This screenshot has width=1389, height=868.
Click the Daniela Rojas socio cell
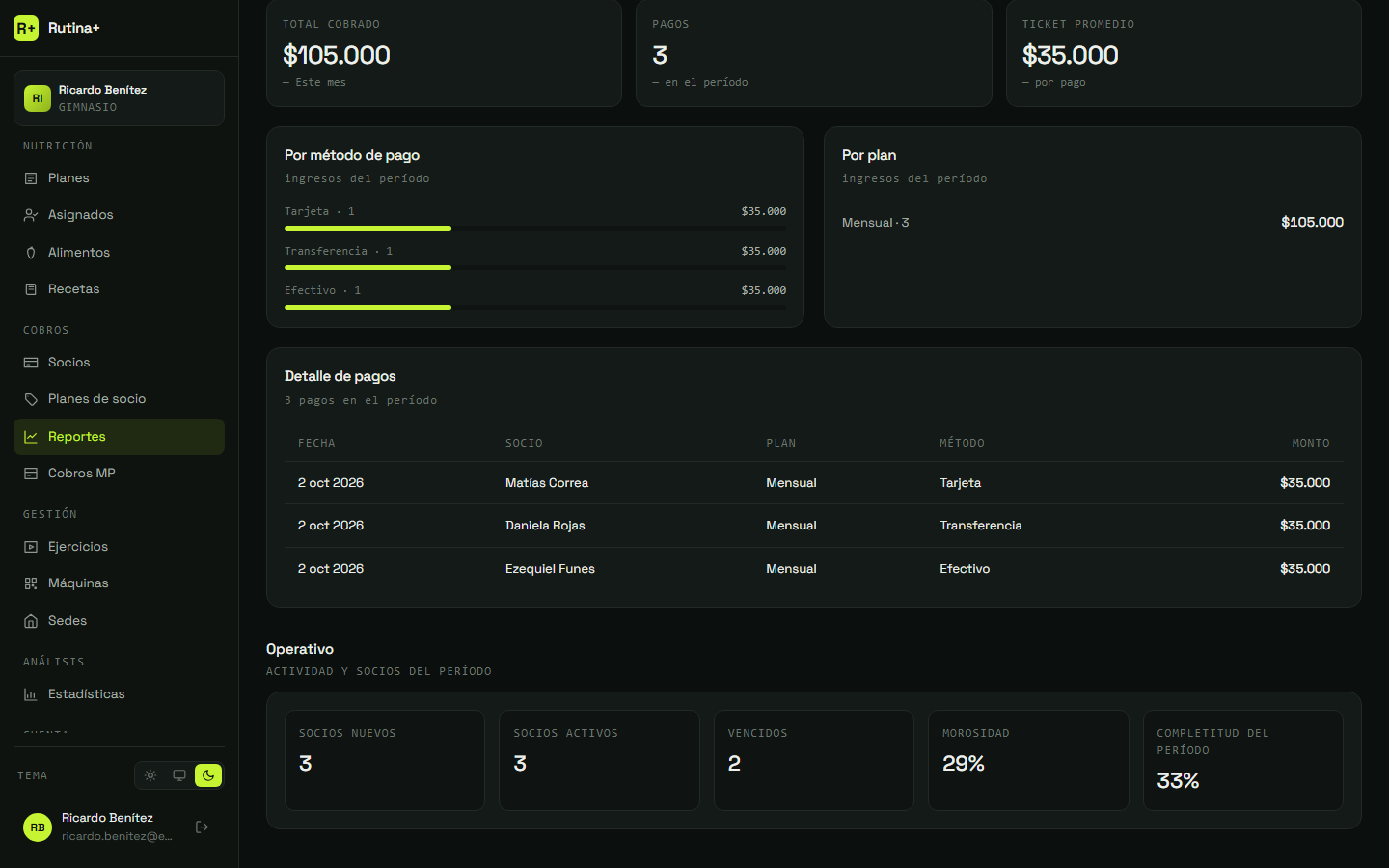point(545,526)
